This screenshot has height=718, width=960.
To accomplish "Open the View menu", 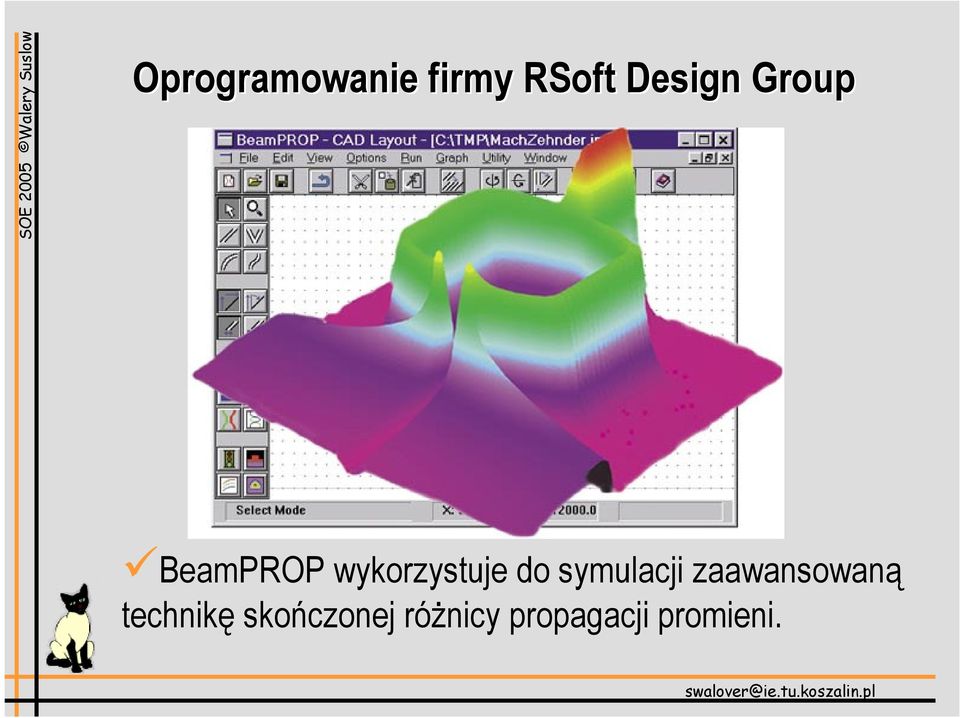I will (320, 158).
